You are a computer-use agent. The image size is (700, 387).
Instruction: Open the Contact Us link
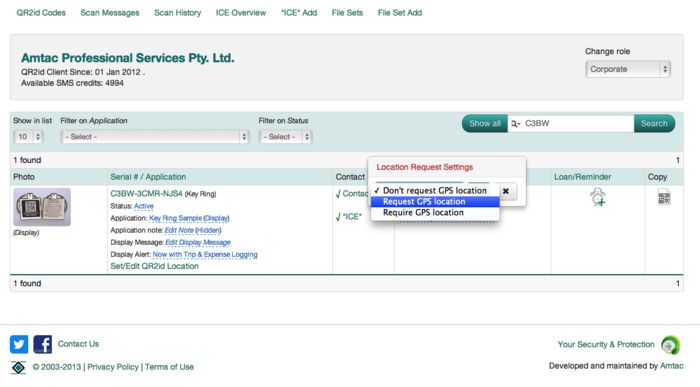click(78, 344)
